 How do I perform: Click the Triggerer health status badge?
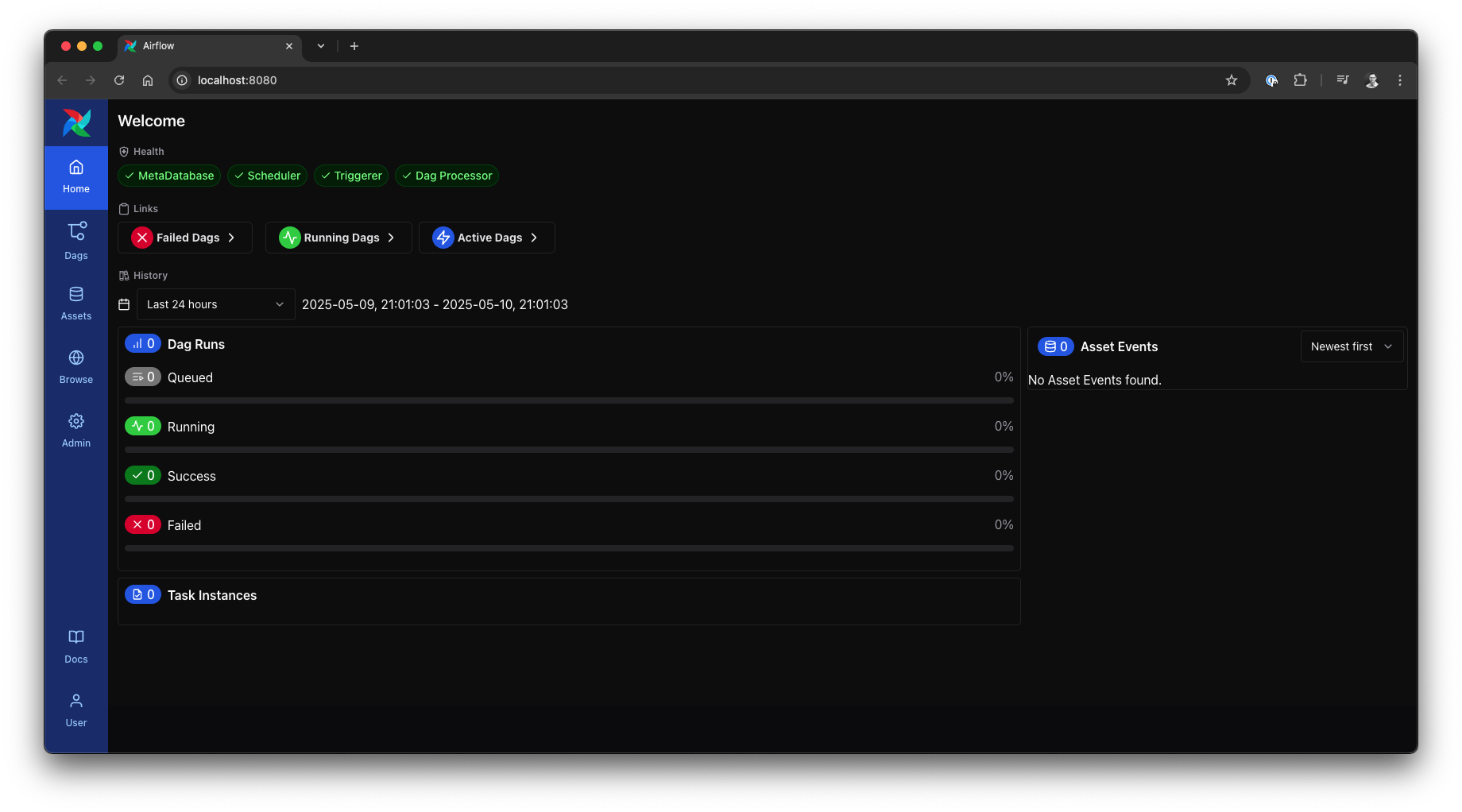pos(350,176)
